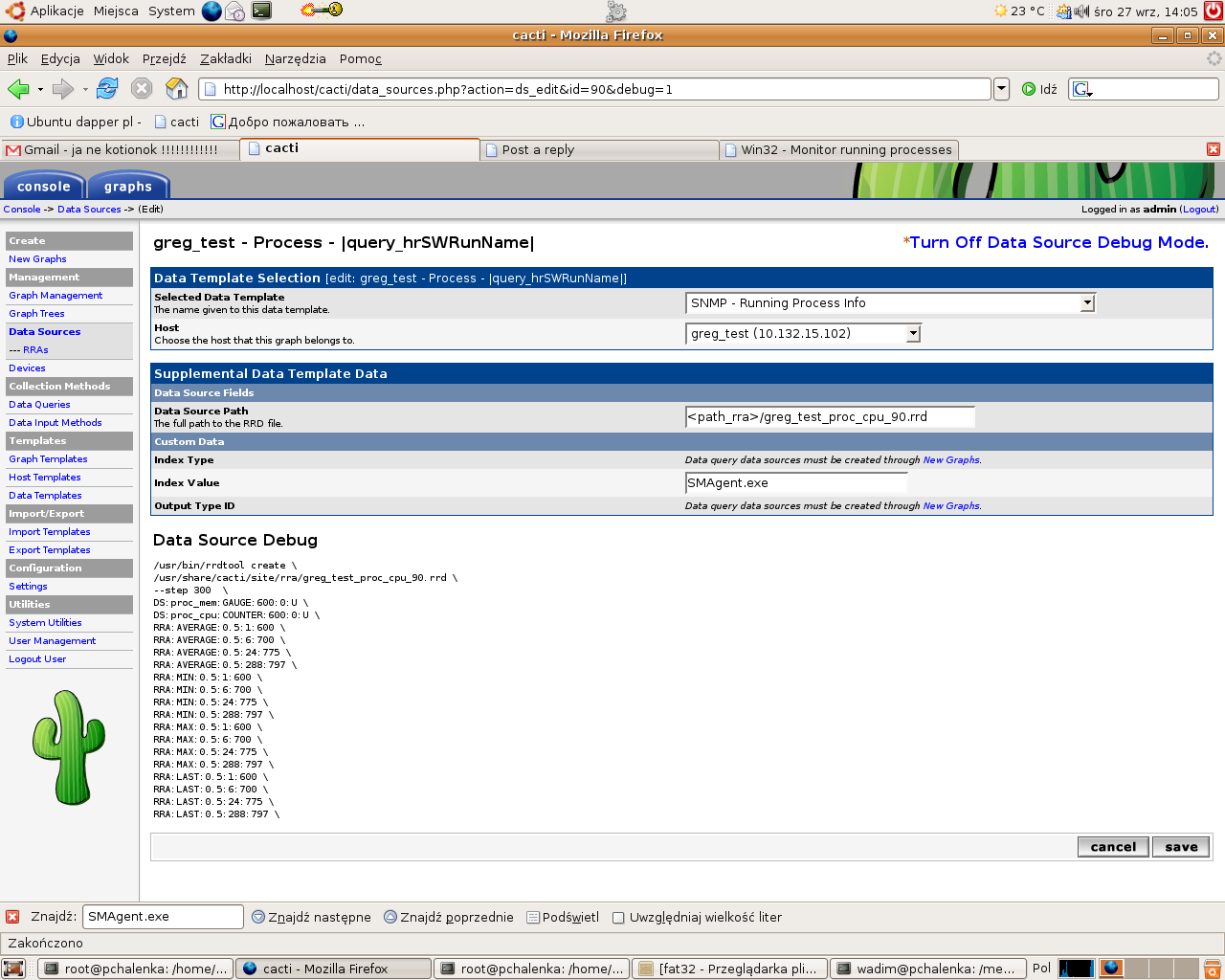Click Znajdź poprzednie find-previous button
1225x980 pixels.
(x=449, y=917)
